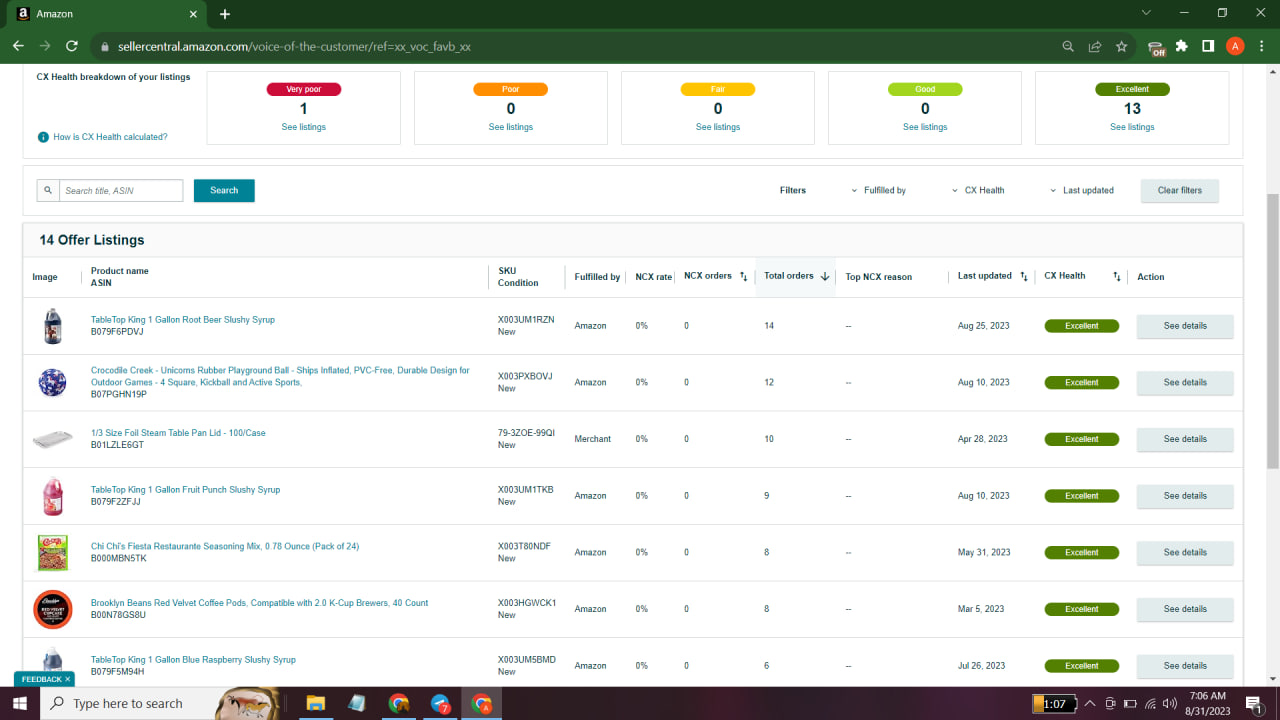Reload the Seller Central page
Screen dimensions: 1280x720
pyautogui.click(x=72, y=46)
